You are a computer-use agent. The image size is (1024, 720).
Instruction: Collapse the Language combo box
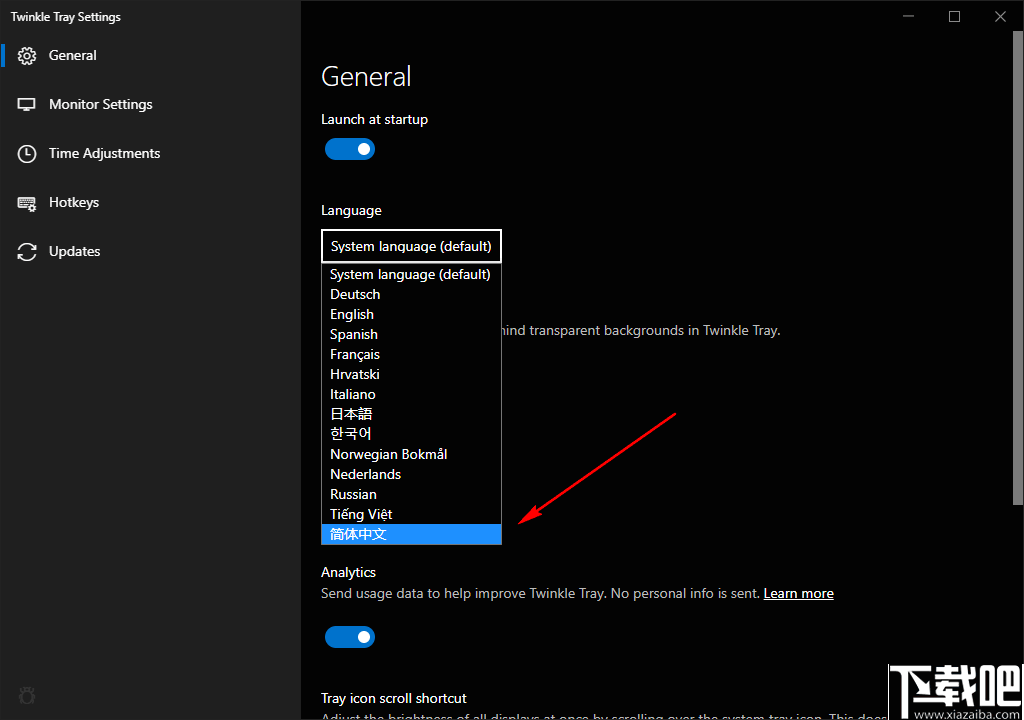(x=411, y=246)
